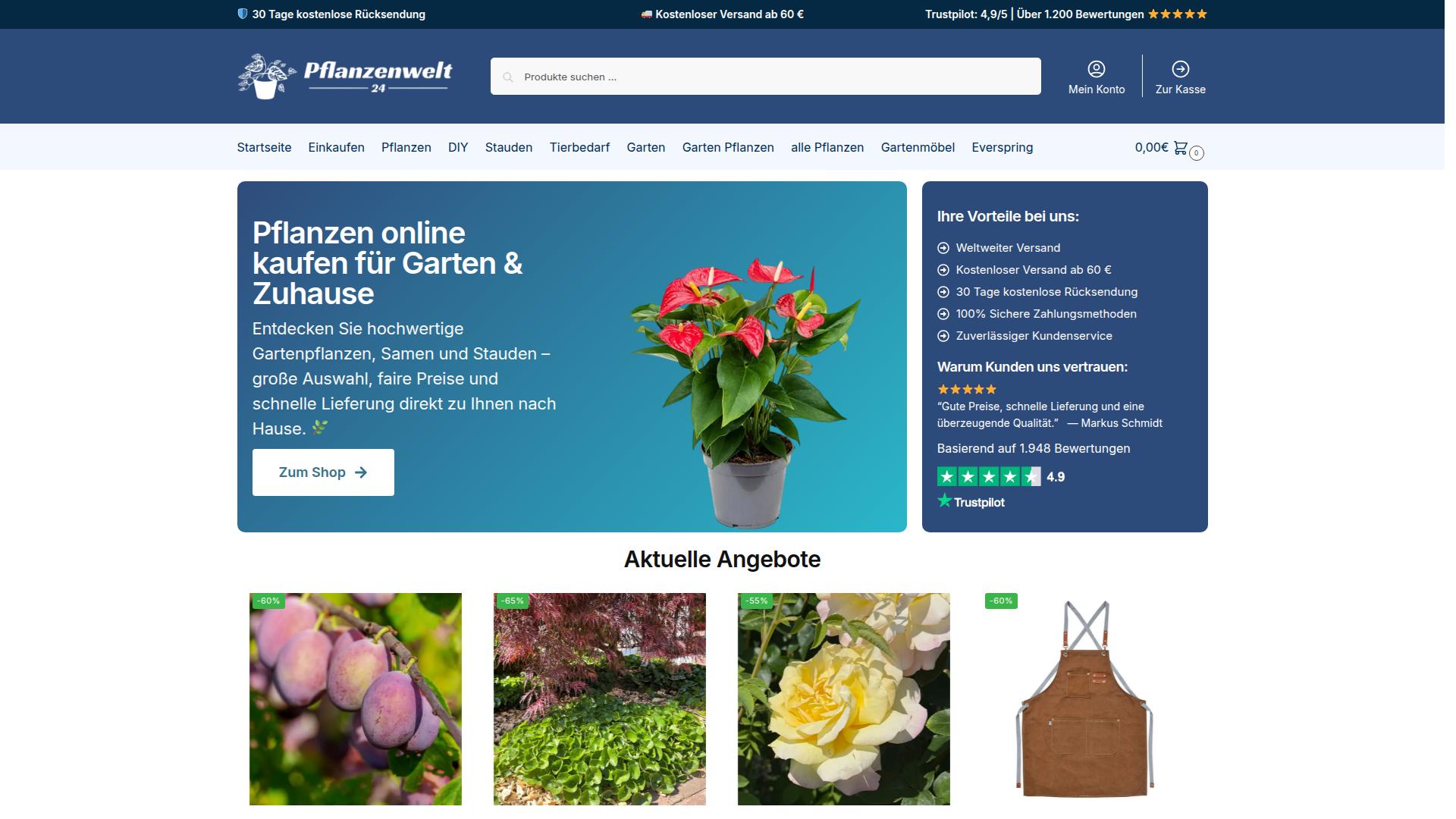Click arrow icon beside Kostenloser Versand ab 60 €
The height and width of the screenshot is (819, 1456).
[943, 270]
